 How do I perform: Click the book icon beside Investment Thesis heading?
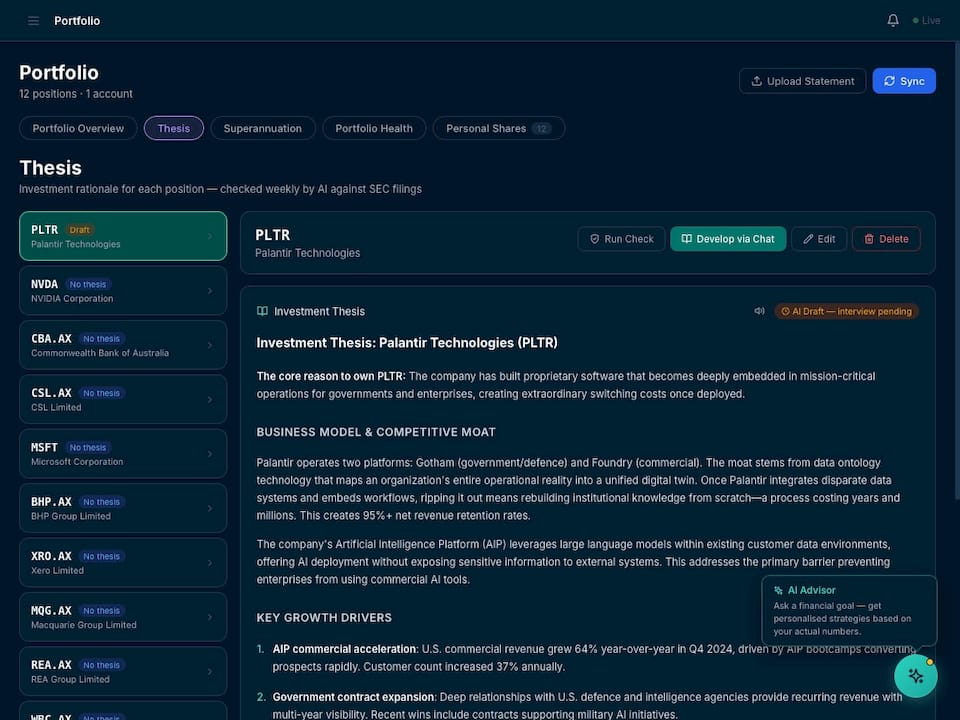tap(262, 311)
